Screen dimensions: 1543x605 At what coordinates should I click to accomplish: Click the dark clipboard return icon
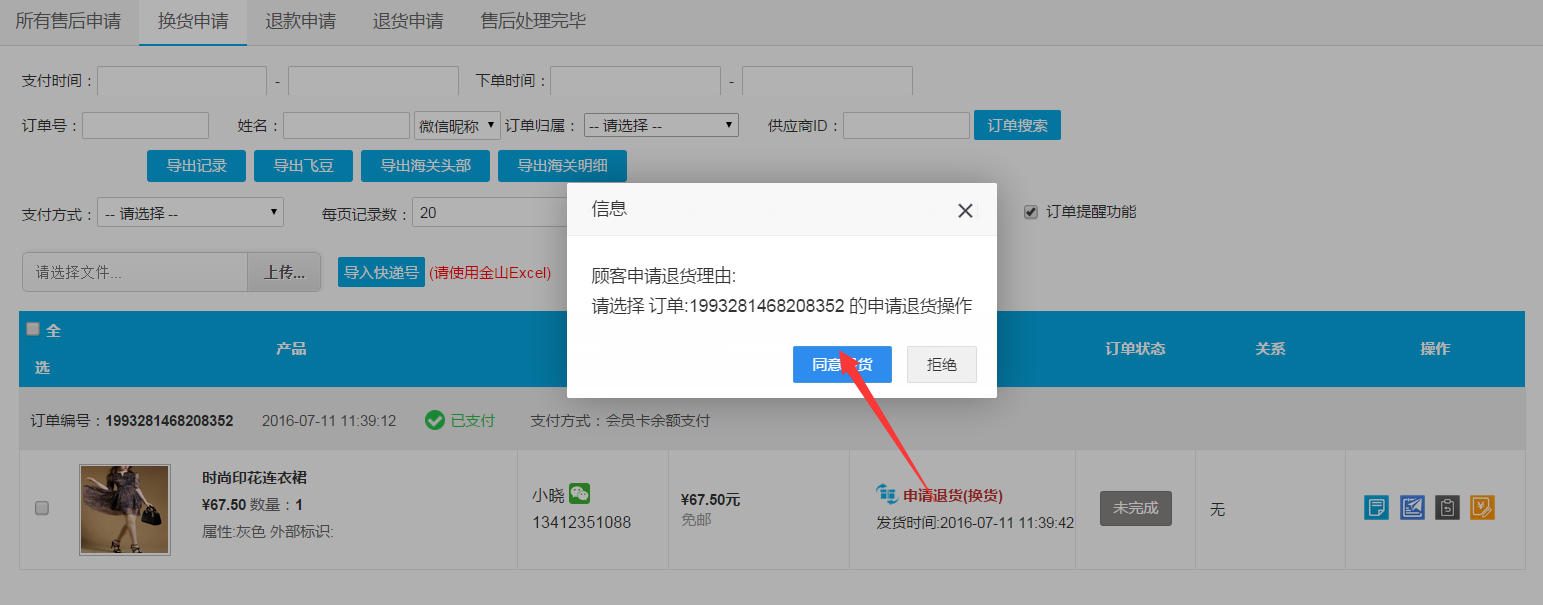pos(1447,508)
